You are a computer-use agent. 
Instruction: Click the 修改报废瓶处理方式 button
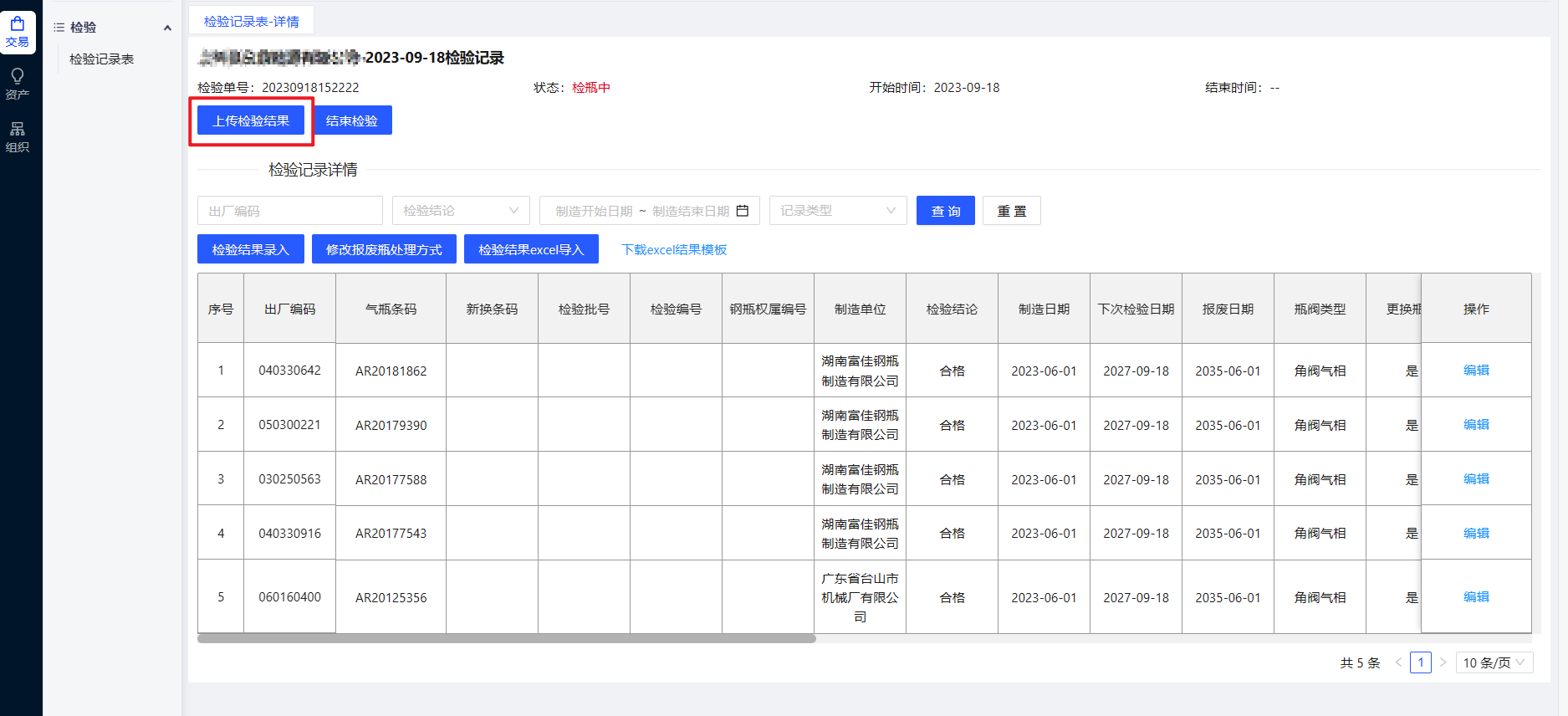(x=384, y=249)
